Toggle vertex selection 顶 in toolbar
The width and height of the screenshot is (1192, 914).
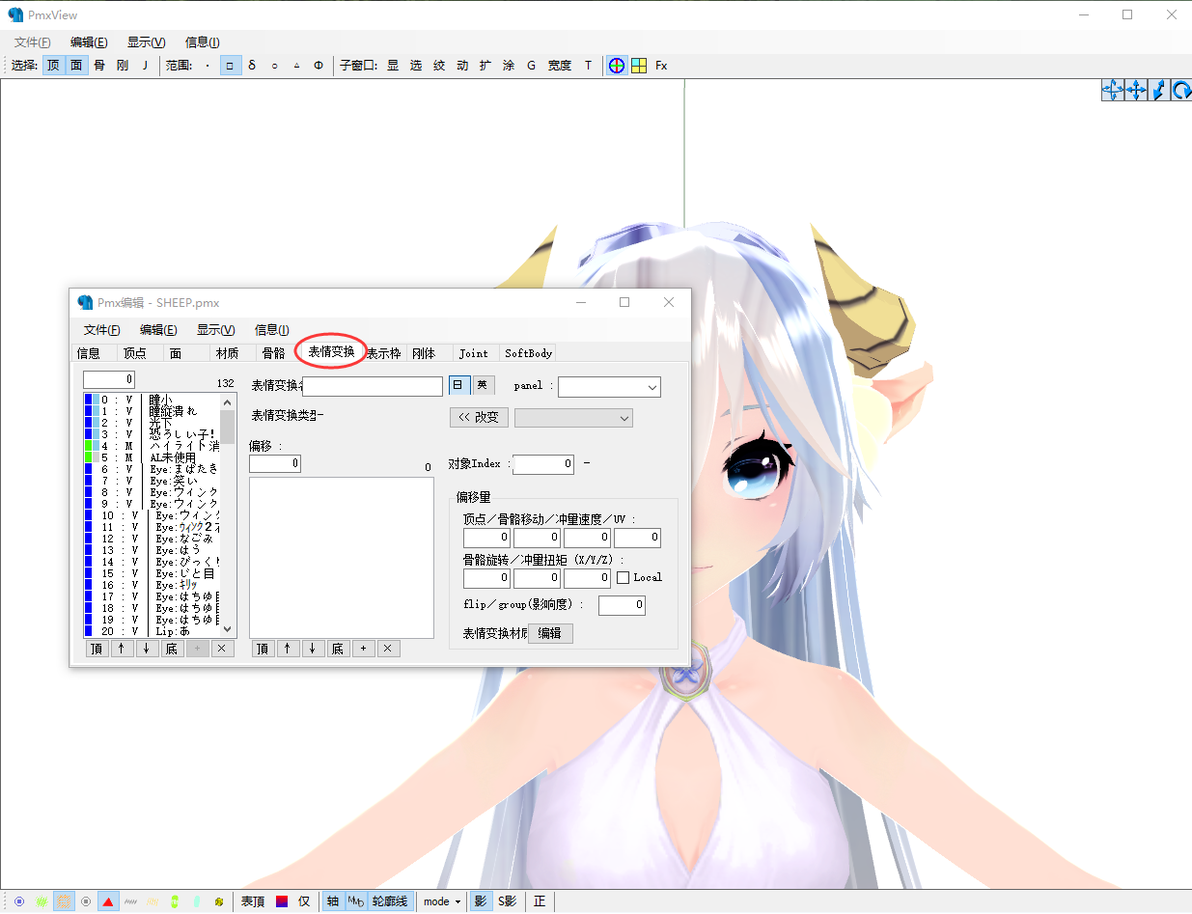click(x=53, y=65)
